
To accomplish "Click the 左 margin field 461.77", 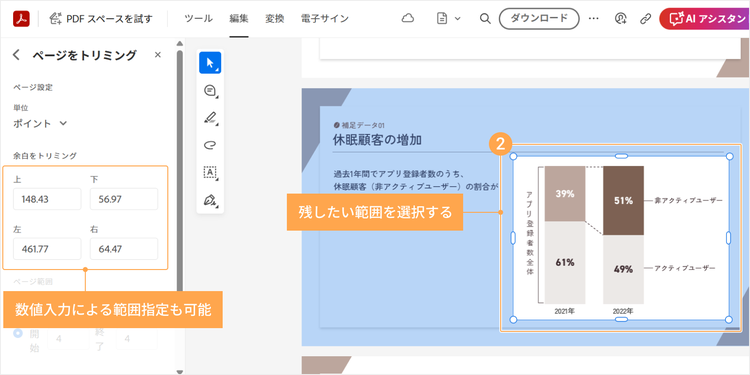I will click(47, 249).
